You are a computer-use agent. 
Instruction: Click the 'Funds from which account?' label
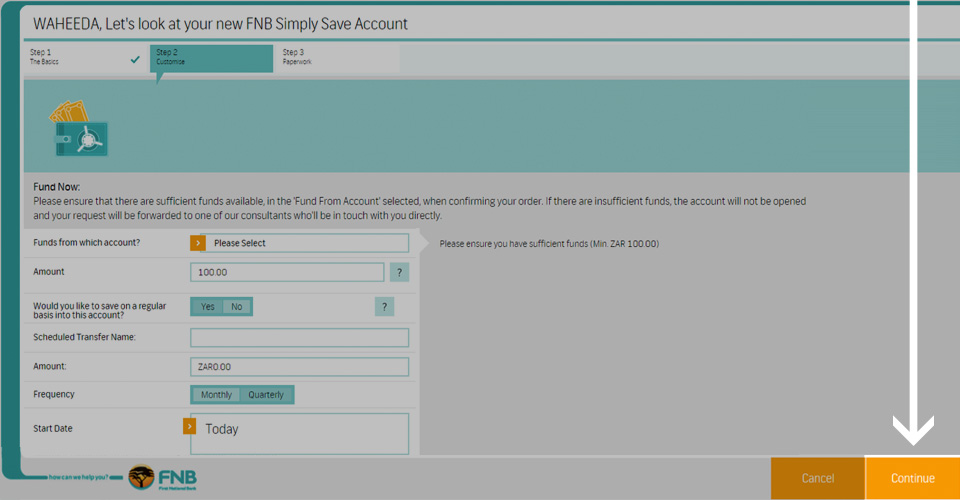86,242
